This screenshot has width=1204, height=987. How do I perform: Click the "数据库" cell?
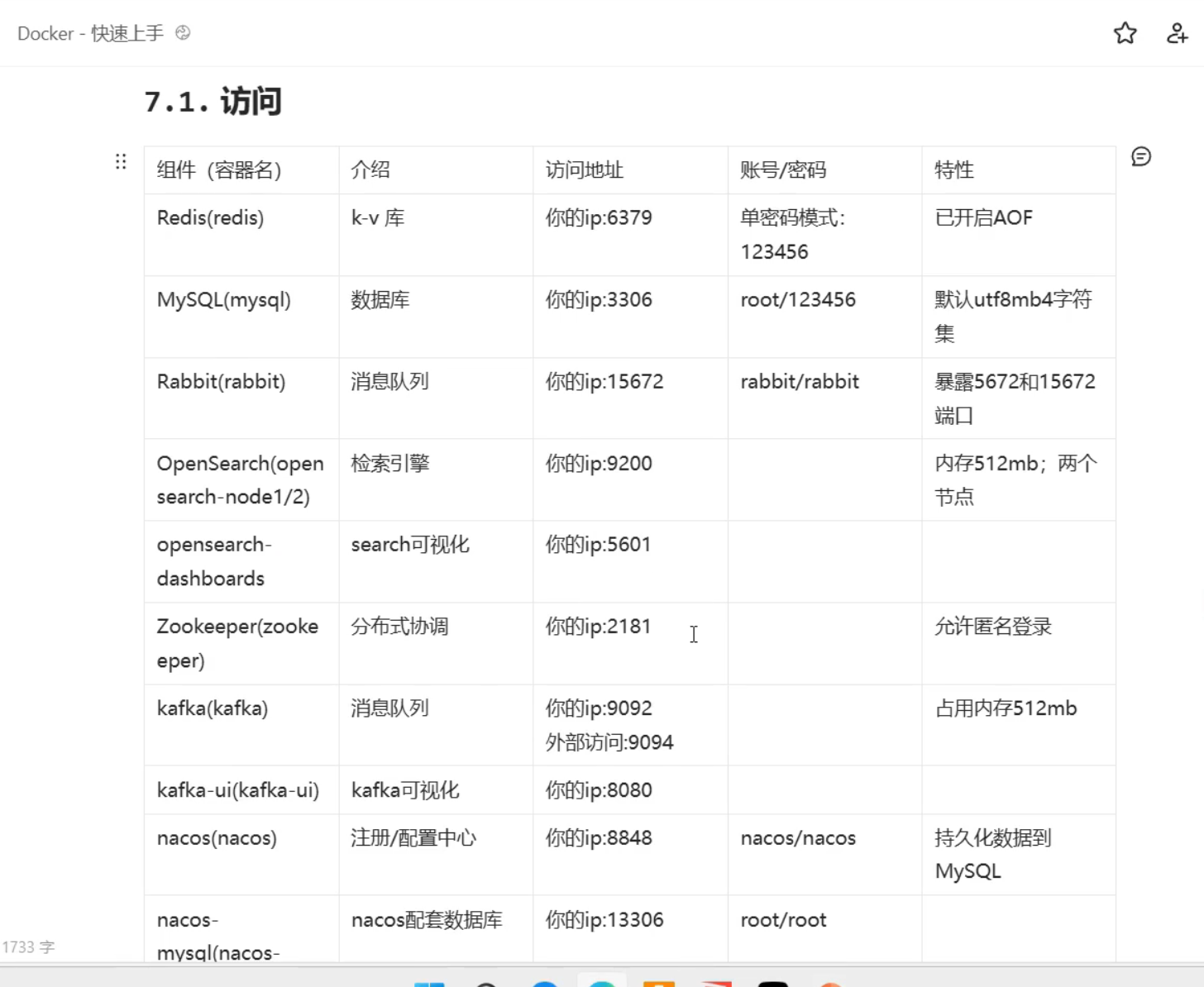click(436, 317)
